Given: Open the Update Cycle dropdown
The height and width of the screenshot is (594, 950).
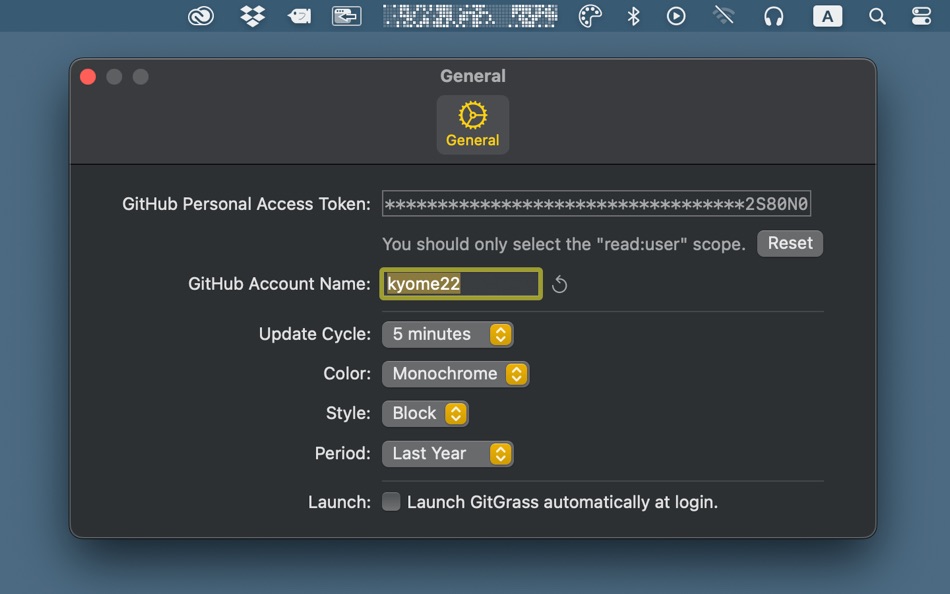Looking at the screenshot, I should click(448, 334).
